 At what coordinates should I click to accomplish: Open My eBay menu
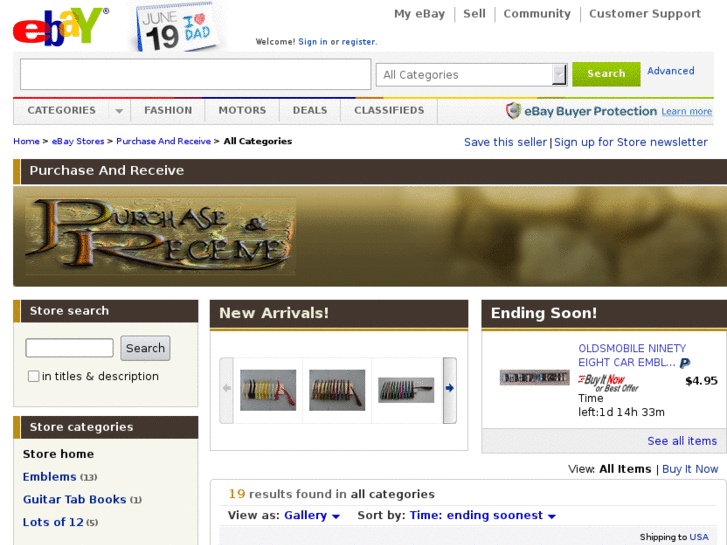[x=419, y=14]
